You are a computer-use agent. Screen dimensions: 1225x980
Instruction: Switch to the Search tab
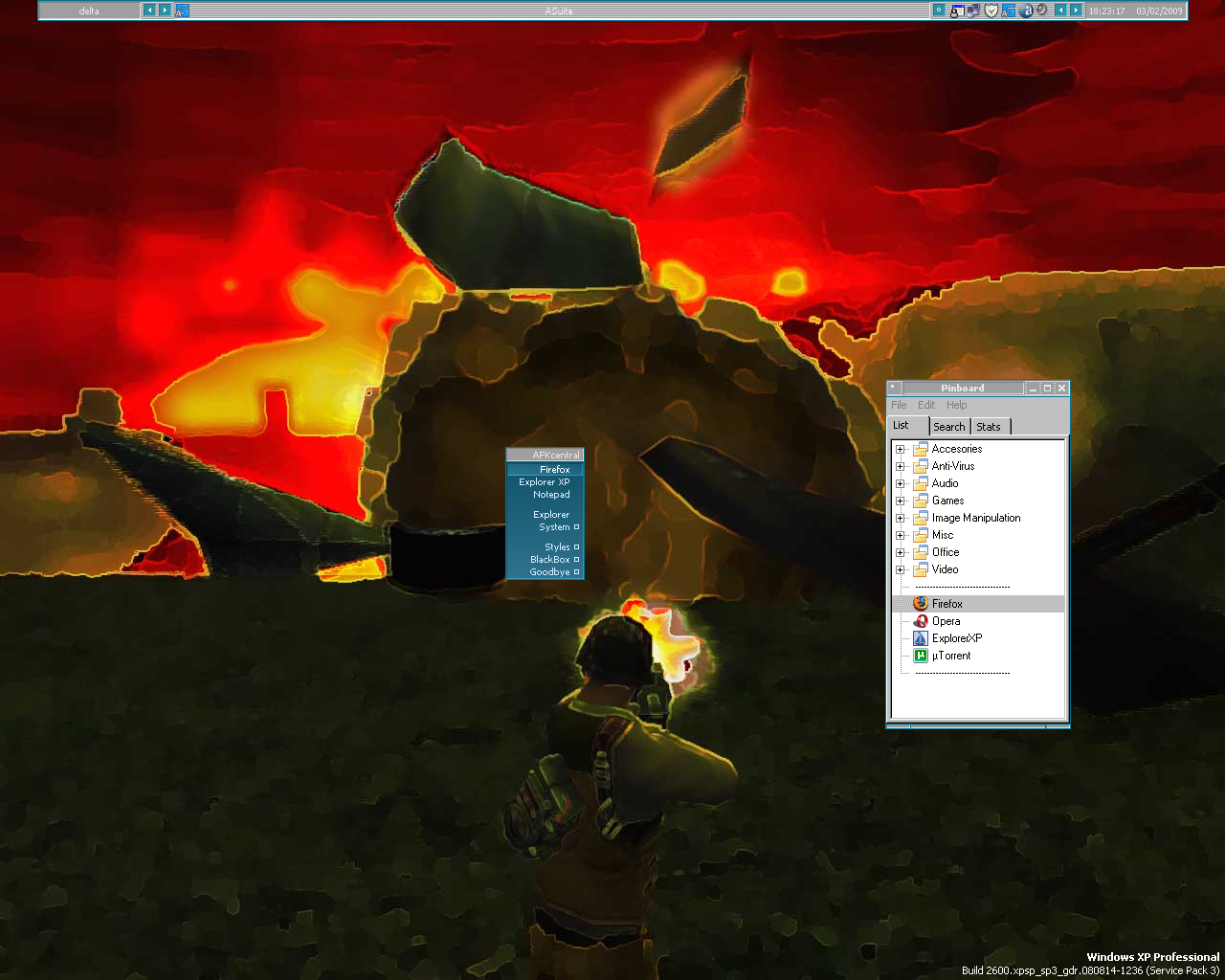coord(948,427)
